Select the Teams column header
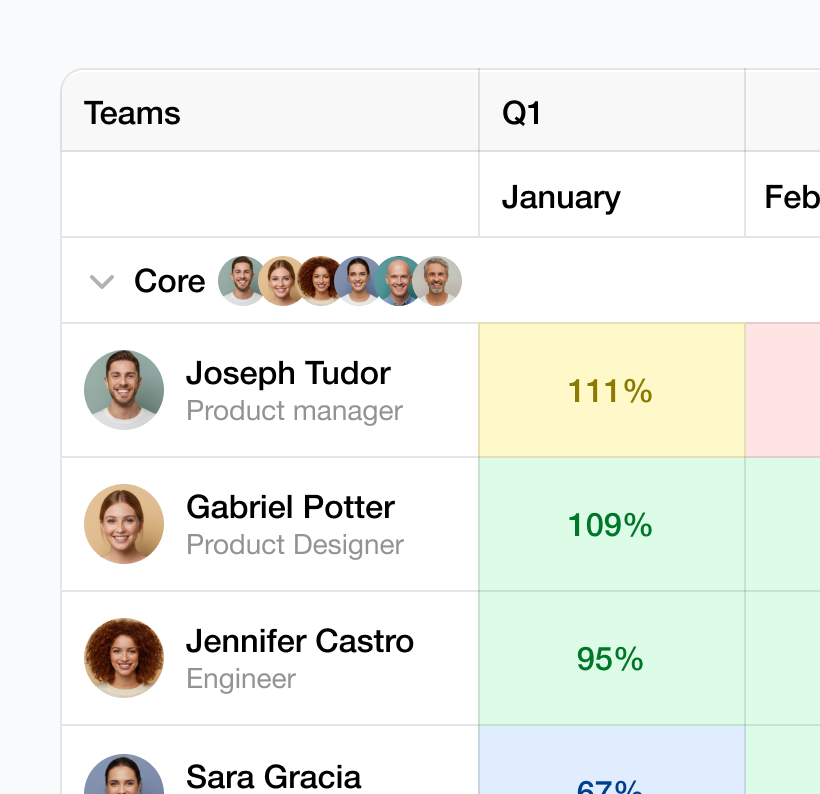820x794 pixels. click(x=132, y=113)
